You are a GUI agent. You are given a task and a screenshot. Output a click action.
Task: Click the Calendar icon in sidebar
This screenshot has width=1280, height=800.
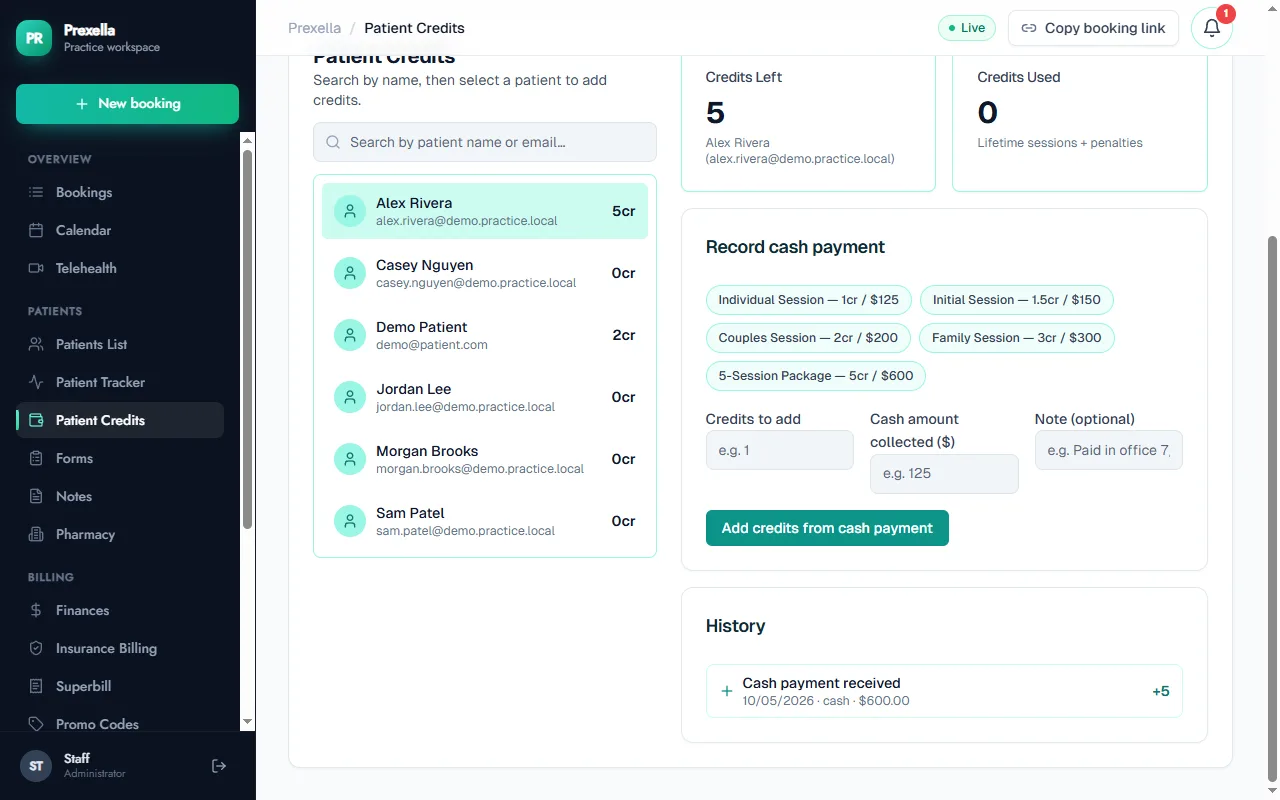tap(36, 230)
